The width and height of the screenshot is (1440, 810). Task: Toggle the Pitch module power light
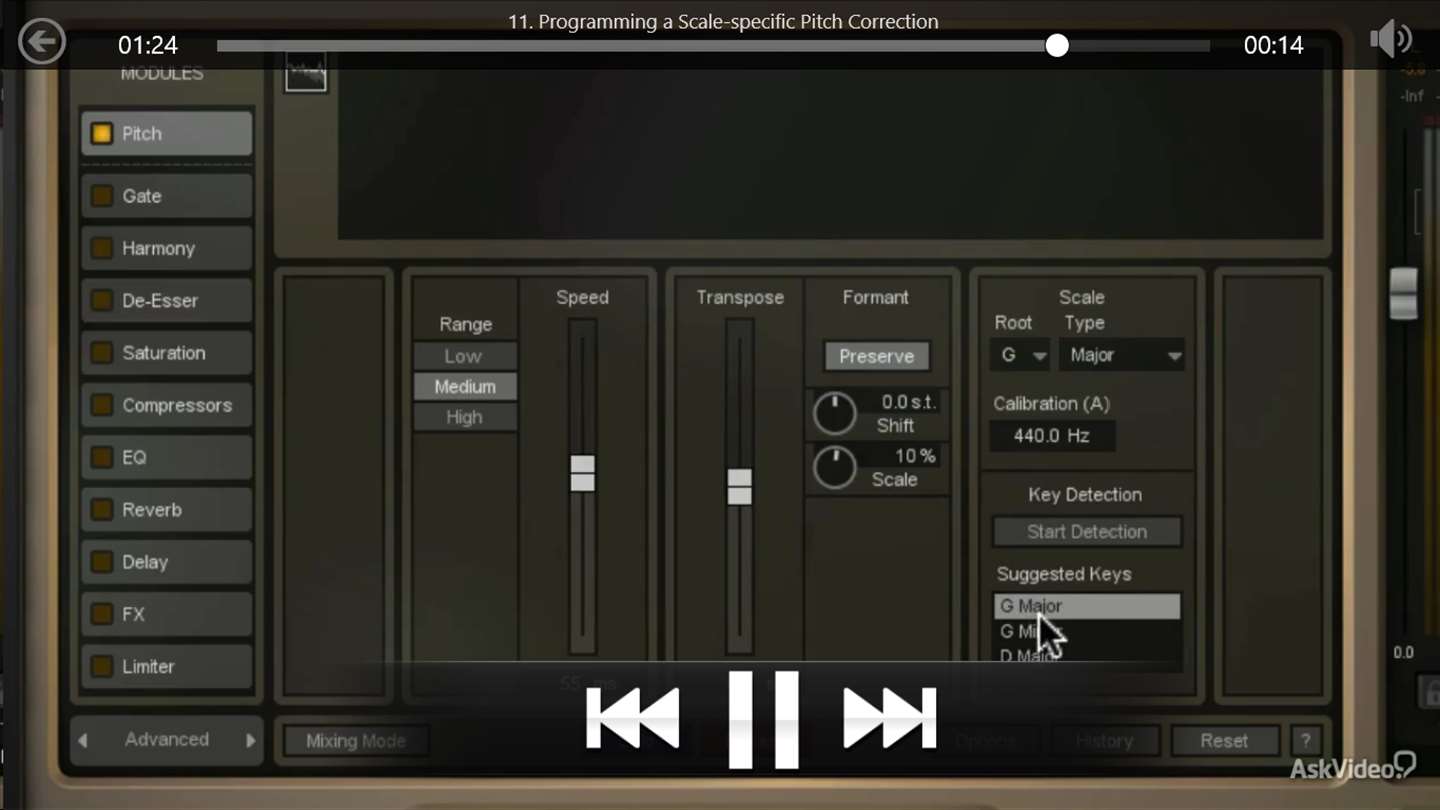[x=102, y=134]
